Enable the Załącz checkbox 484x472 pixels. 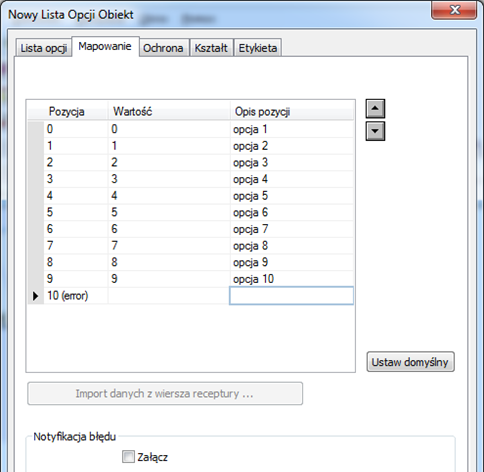tap(128, 457)
